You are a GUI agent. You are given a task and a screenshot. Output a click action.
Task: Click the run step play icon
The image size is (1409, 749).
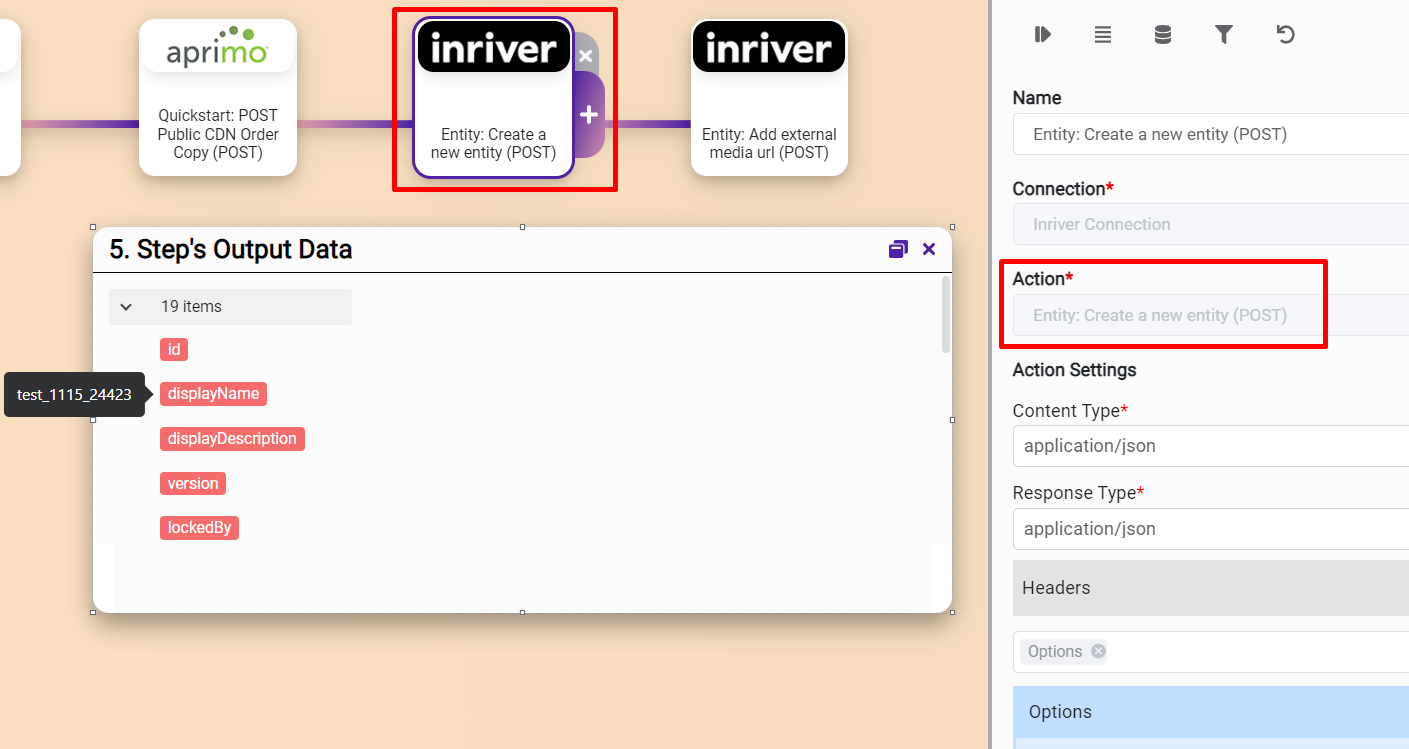click(x=1042, y=35)
